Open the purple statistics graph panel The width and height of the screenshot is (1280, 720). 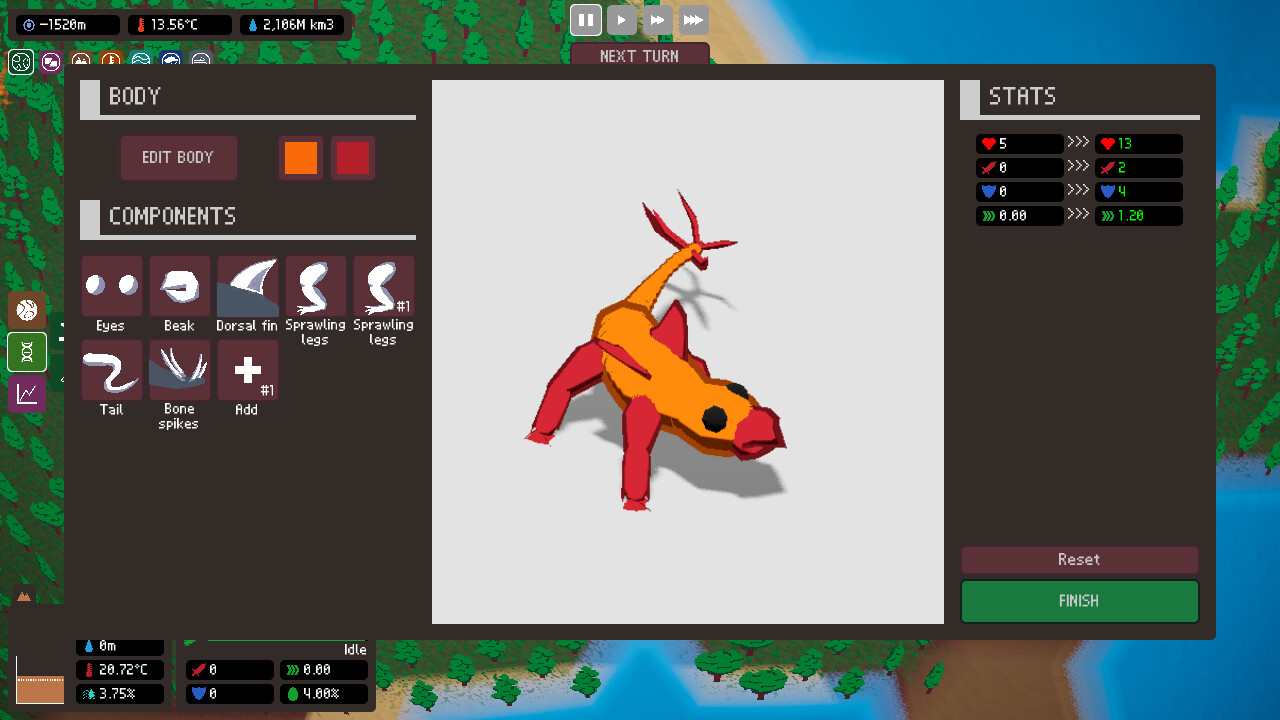(27, 394)
